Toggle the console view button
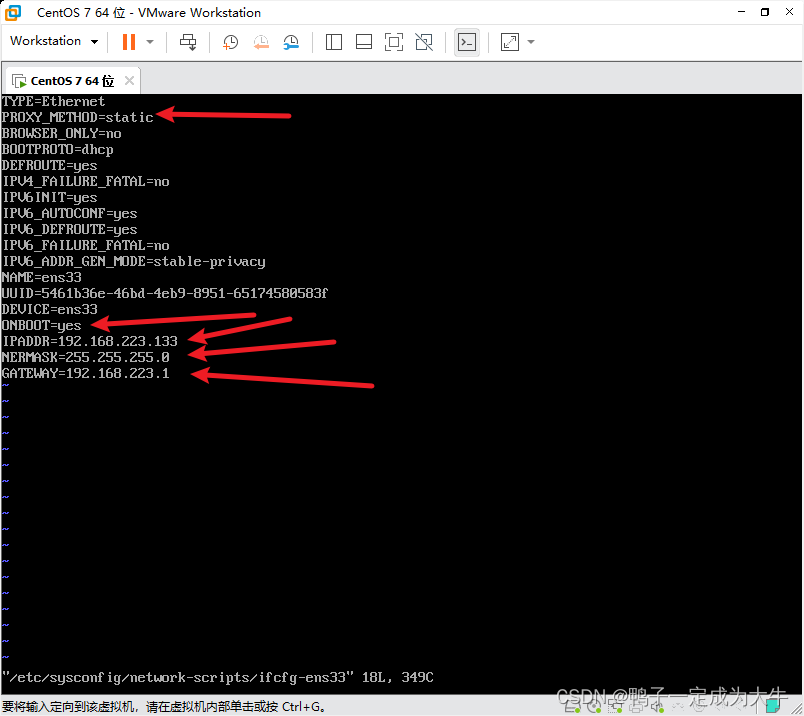 click(466, 41)
